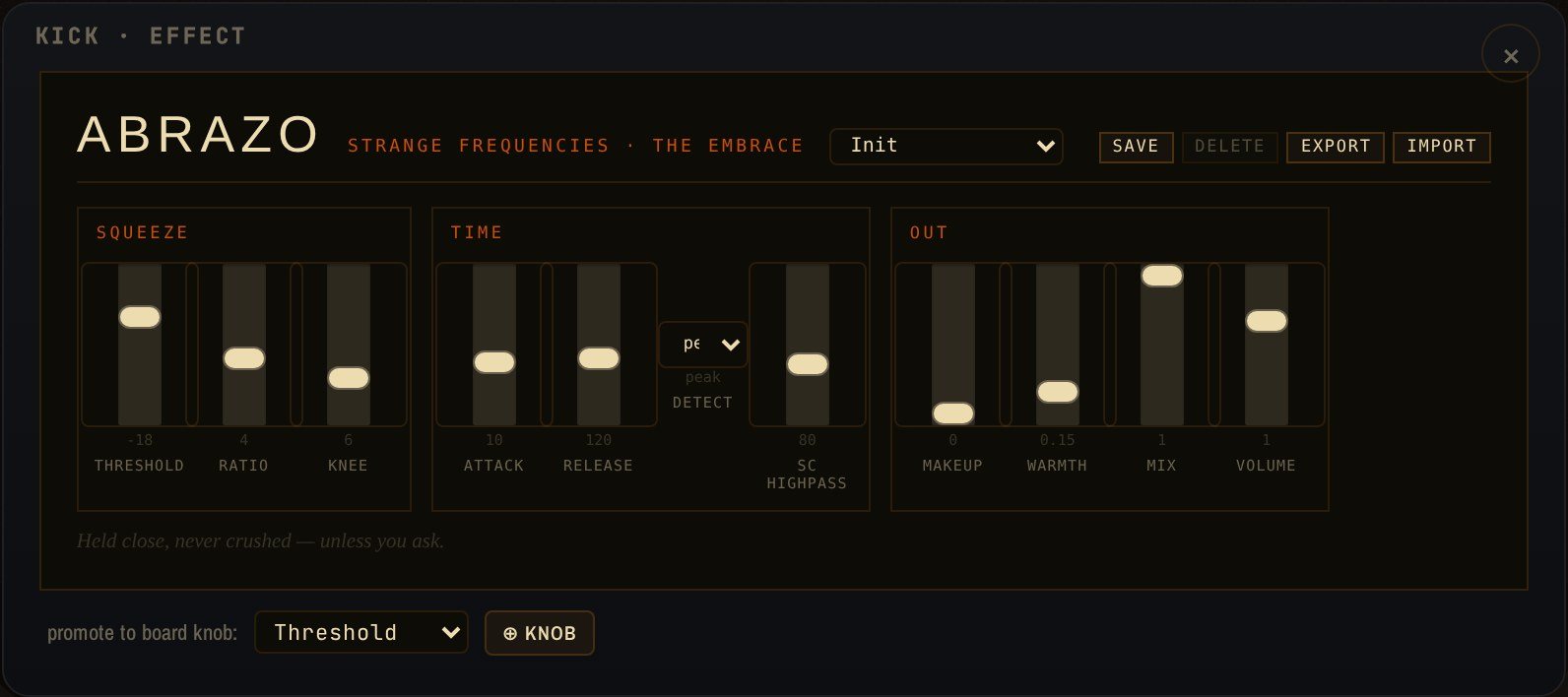This screenshot has width=1568, height=697.
Task: Click the MAKEUP label
Action: click(x=952, y=466)
